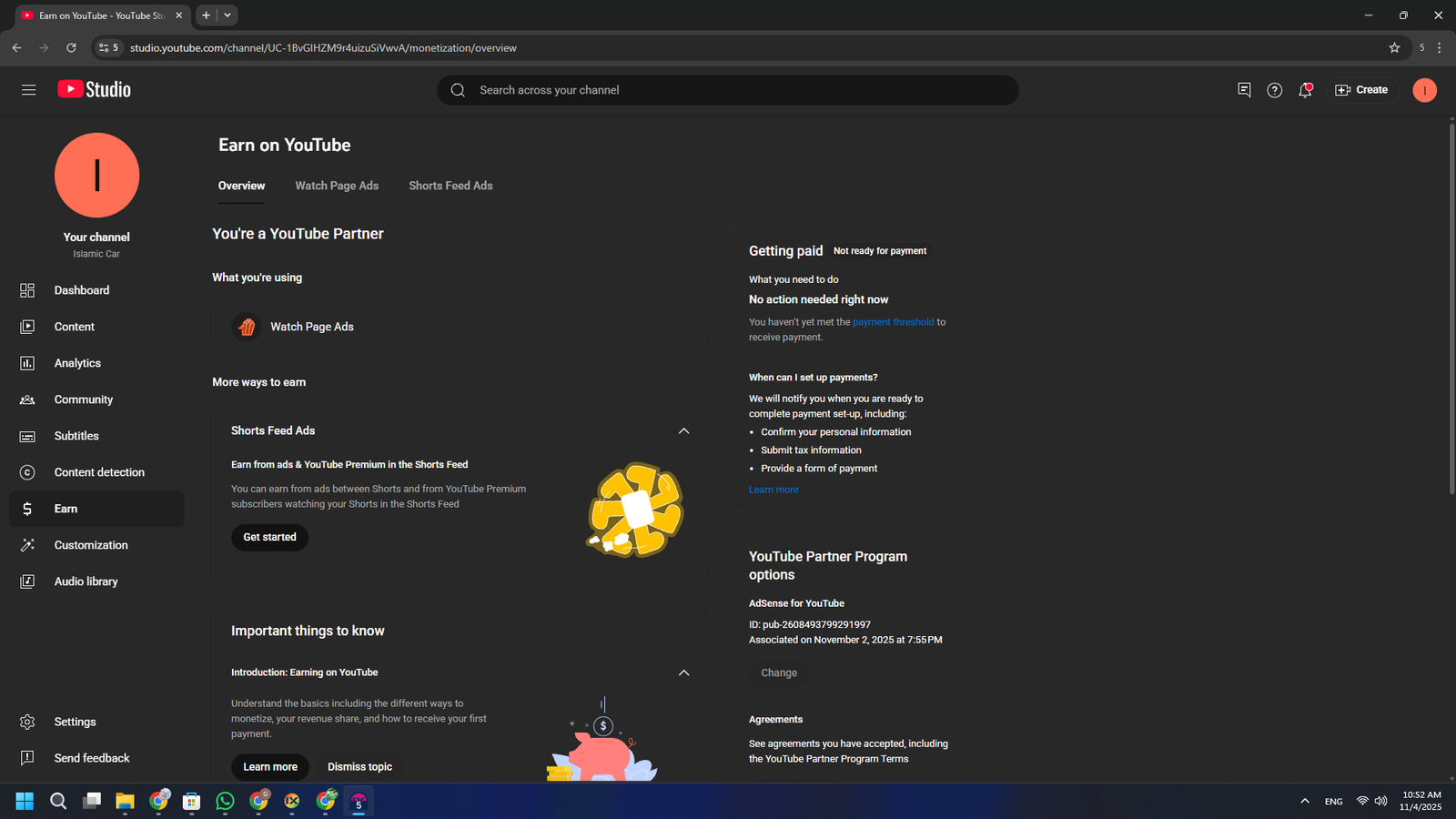Open the browser three-dot menu
1456x819 pixels.
pyautogui.click(x=1440, y=47)
